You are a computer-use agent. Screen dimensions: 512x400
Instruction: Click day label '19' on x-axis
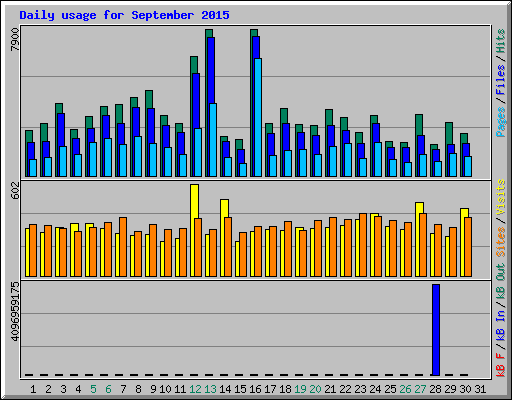[x=300, y=389]
